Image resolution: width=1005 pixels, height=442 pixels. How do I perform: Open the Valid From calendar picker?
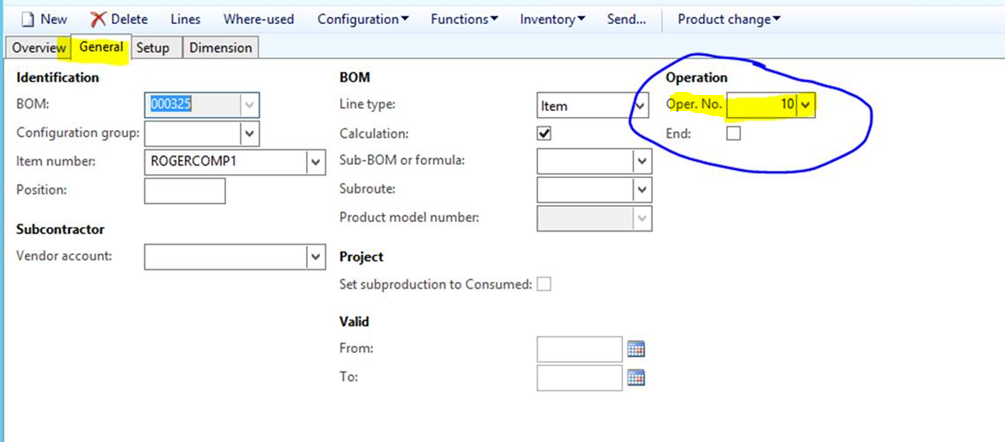pyautogui.click(x=636, y=349)
